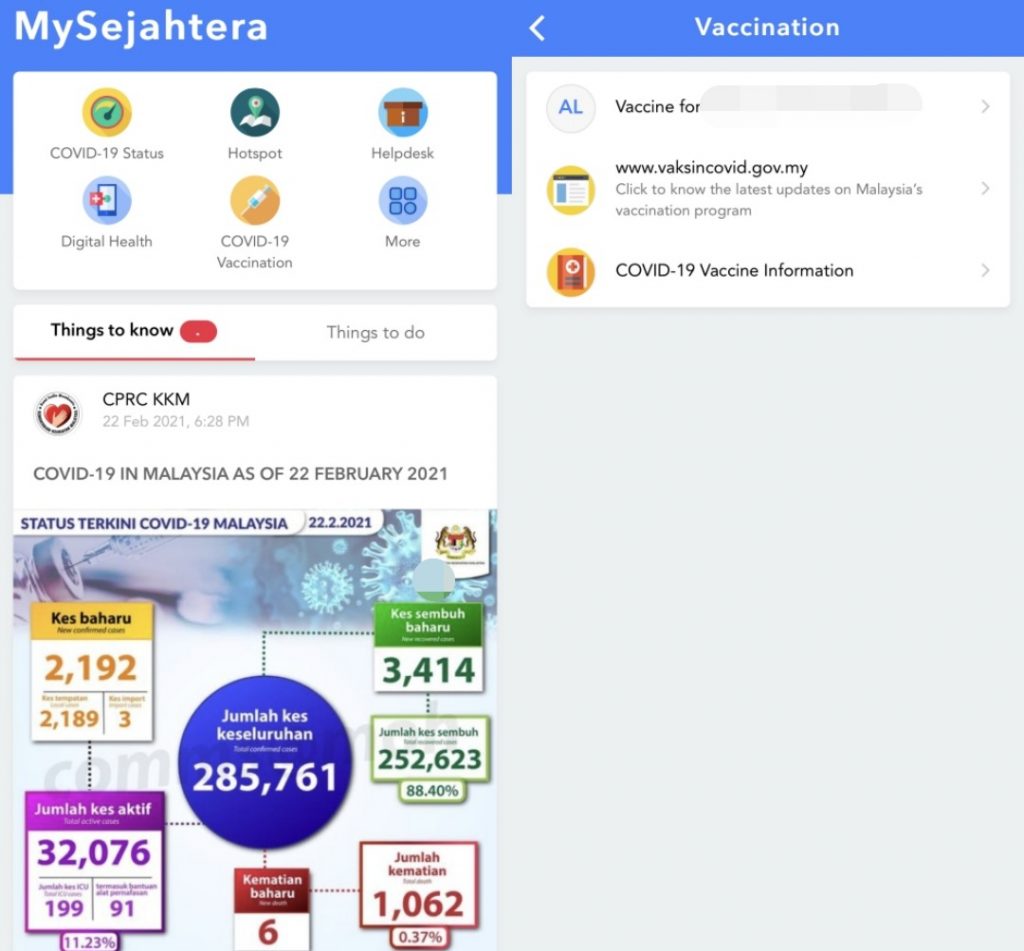Image resolution: width=1024 pixels, height=951 pixels.
Task: Go back using the Vaccination header arrow
Action: point(537,28)
